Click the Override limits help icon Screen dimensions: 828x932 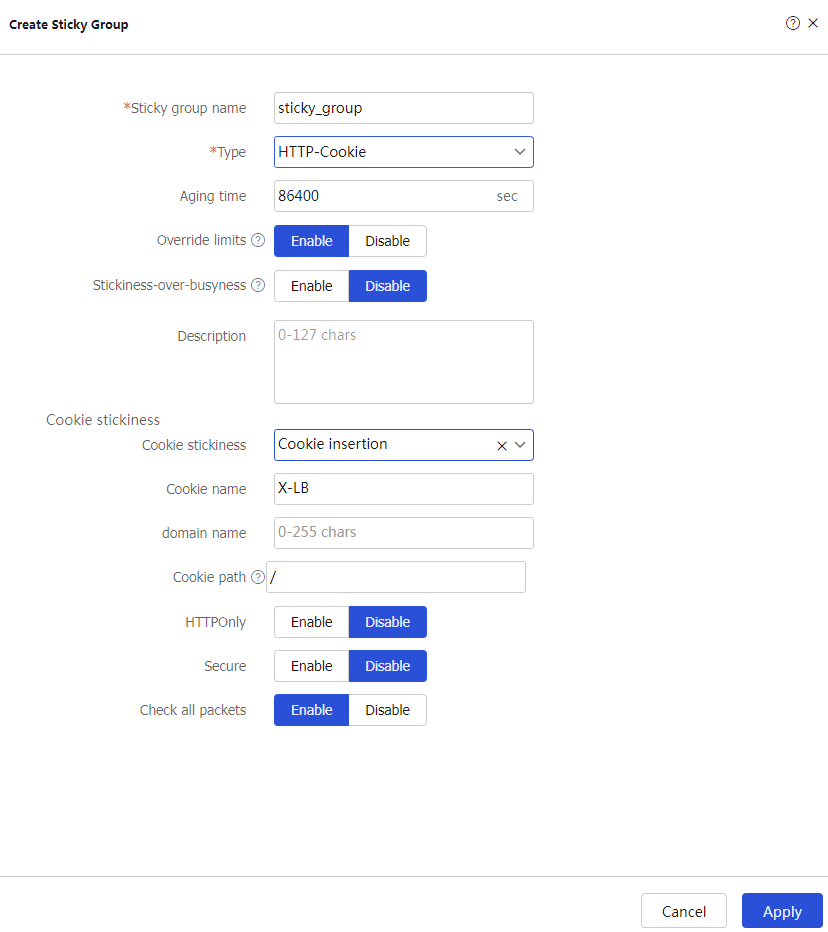258,241
